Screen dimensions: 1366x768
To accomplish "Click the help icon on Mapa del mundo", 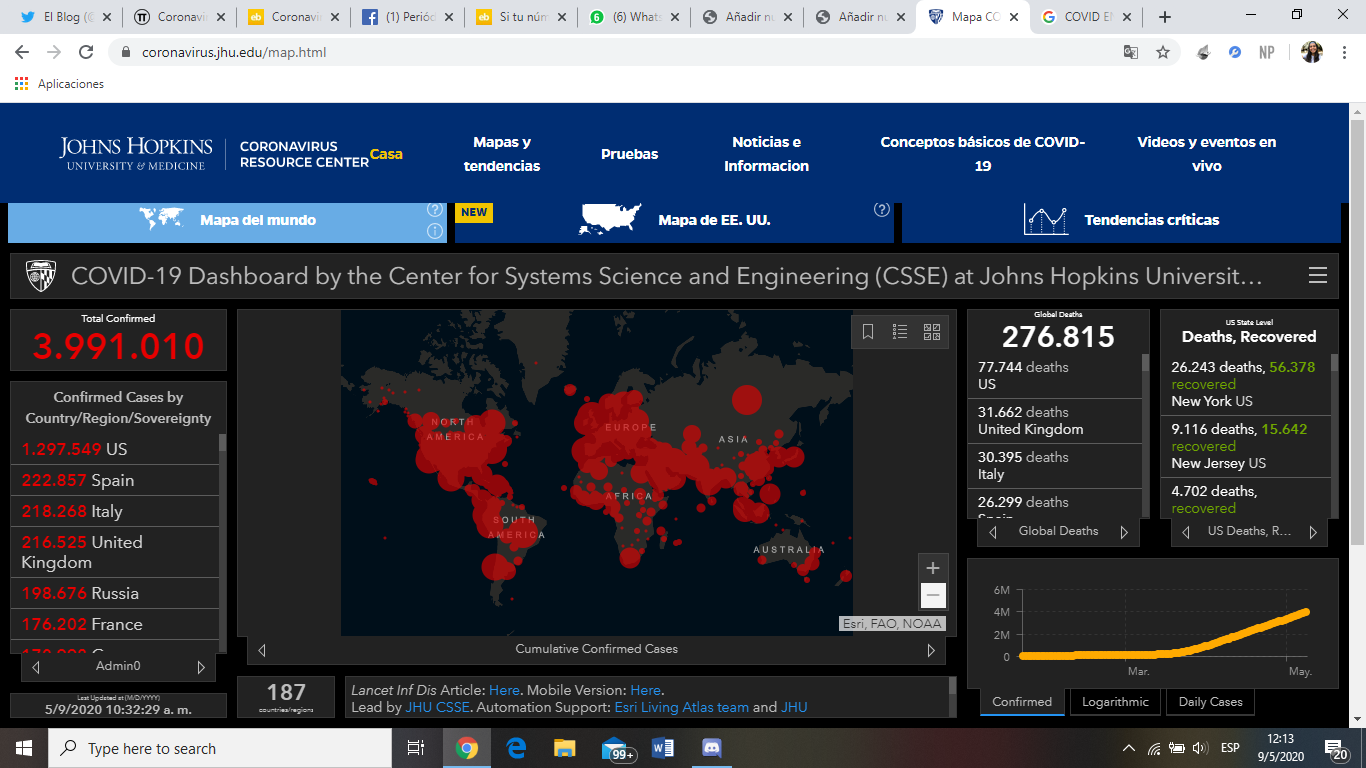I will click(x=435, y=210).
